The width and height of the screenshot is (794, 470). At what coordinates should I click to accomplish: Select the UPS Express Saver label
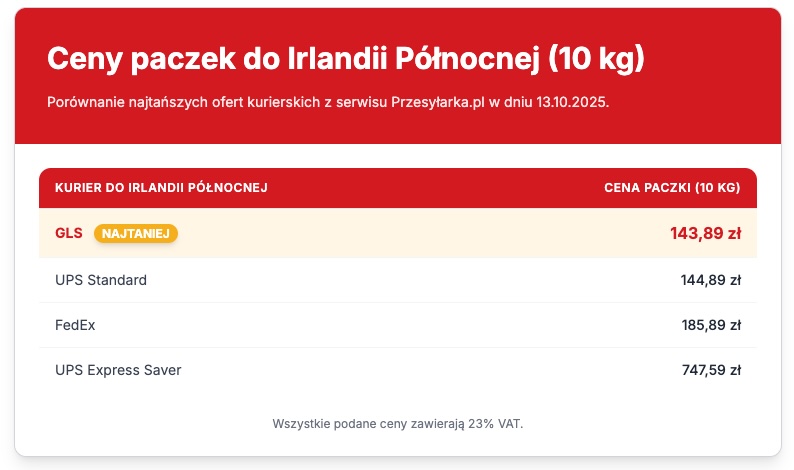click(x=118, y=370)
